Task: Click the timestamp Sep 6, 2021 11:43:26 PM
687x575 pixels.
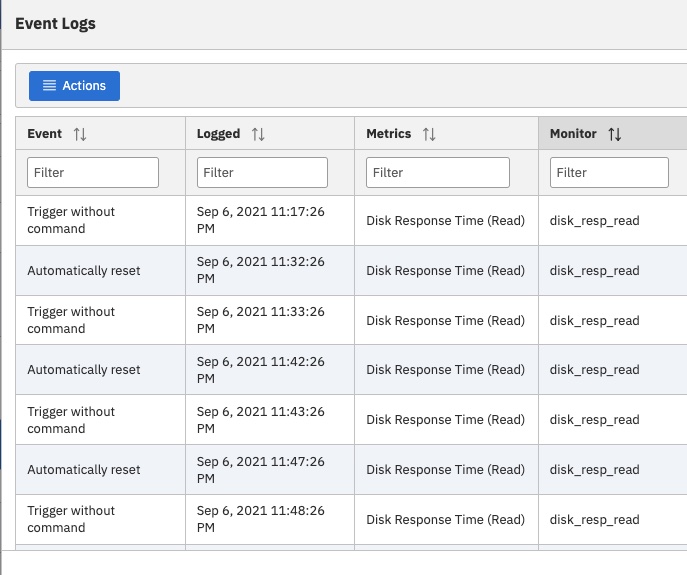Action: pos(261,420)
